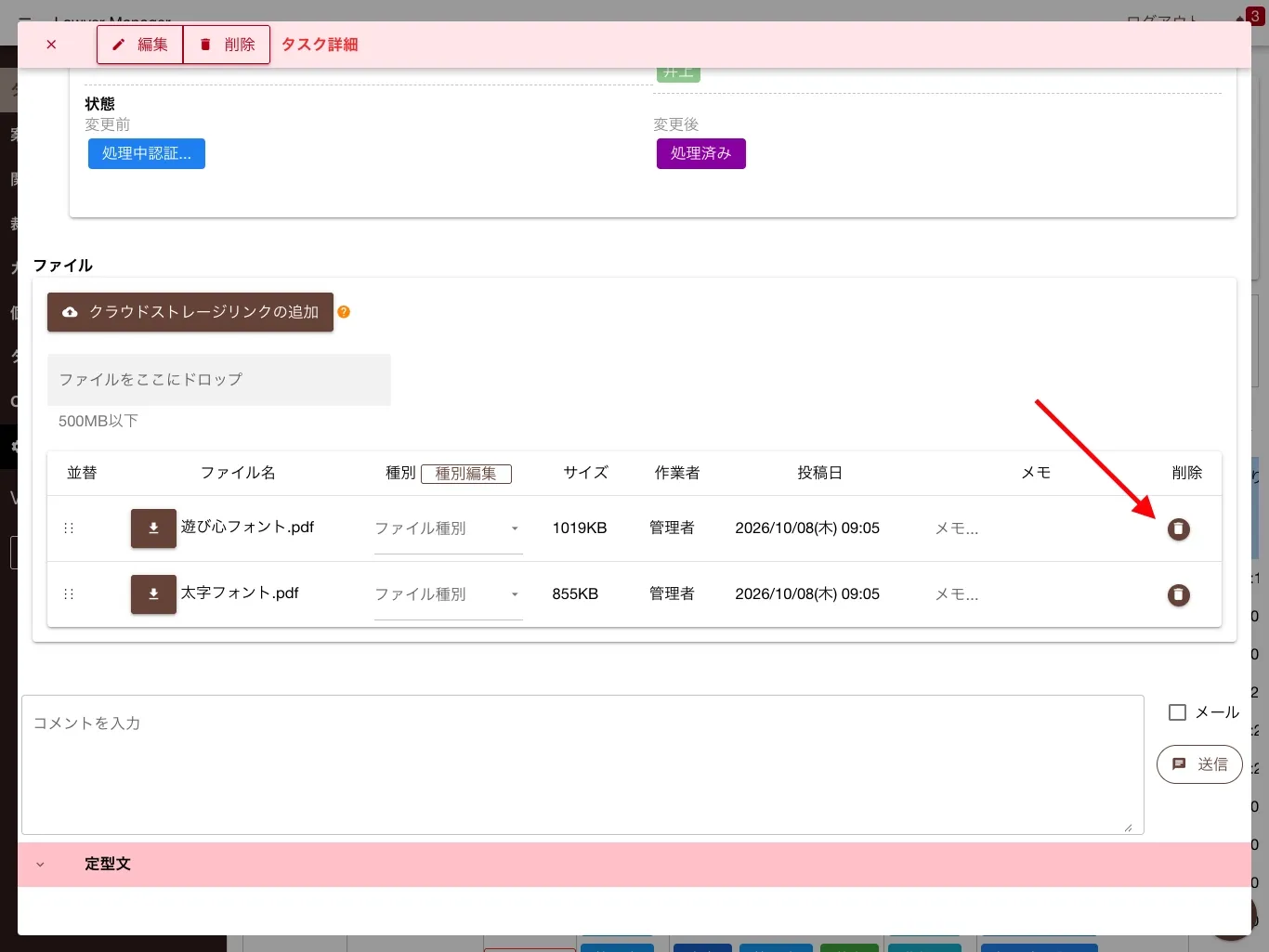
Task: Click the memo field for 太字フォント.pdf
Action: click(957, 594)
